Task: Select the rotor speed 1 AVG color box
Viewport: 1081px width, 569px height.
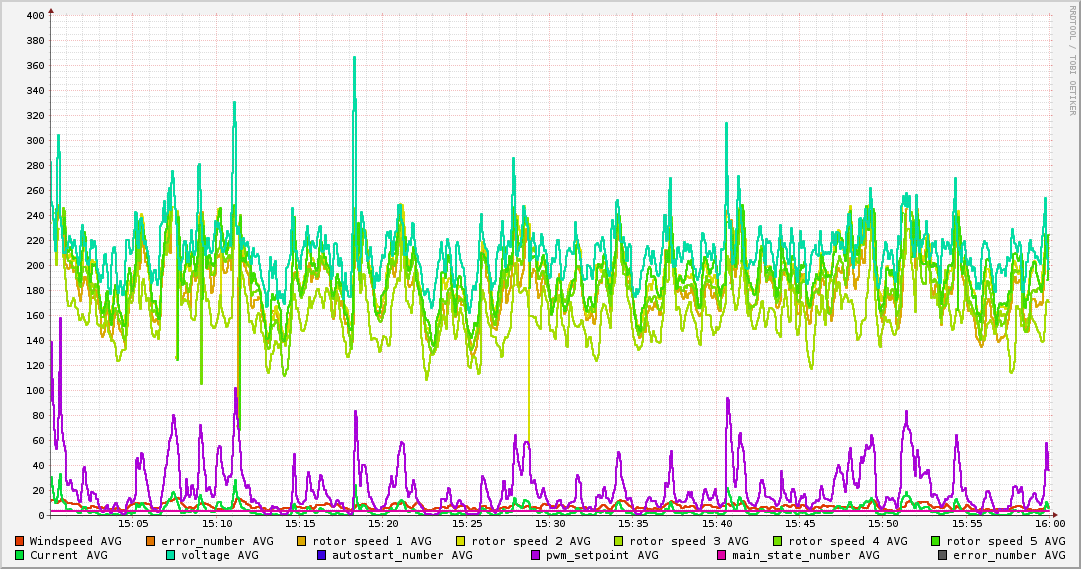Action: (x=301, y=541)
